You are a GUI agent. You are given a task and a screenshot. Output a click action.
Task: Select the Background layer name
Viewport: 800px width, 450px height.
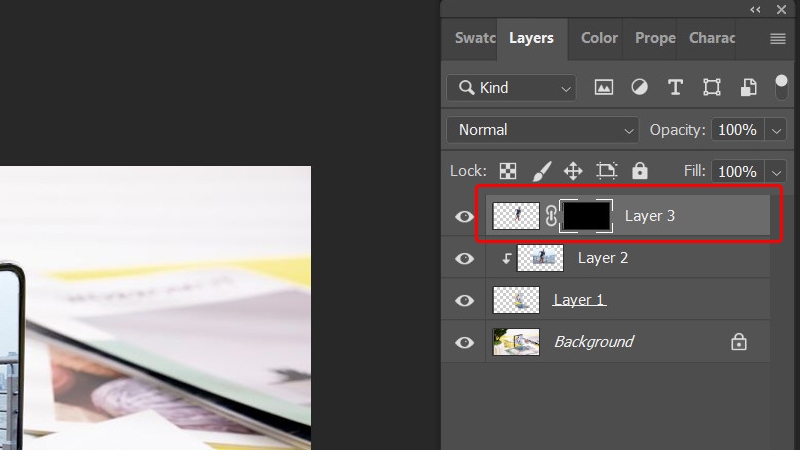point(594,341)
